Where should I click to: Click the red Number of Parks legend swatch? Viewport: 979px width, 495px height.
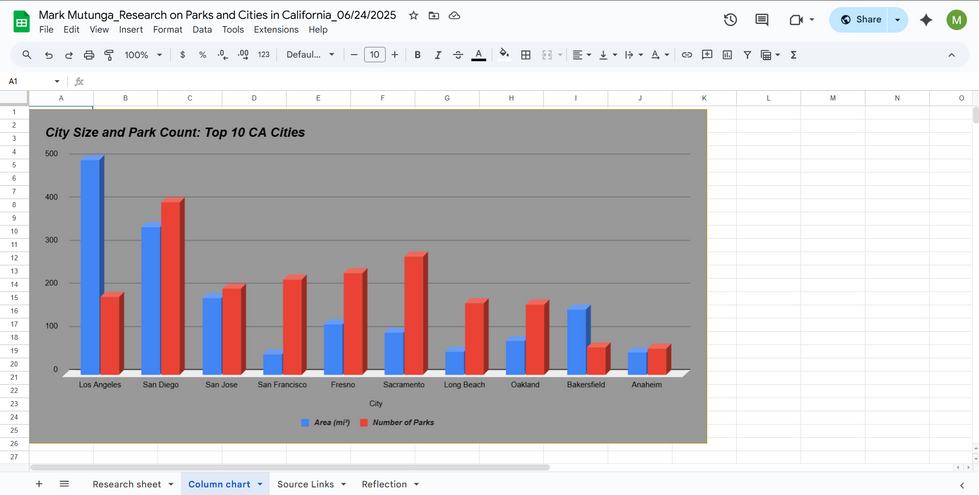(x=364, y=423)
